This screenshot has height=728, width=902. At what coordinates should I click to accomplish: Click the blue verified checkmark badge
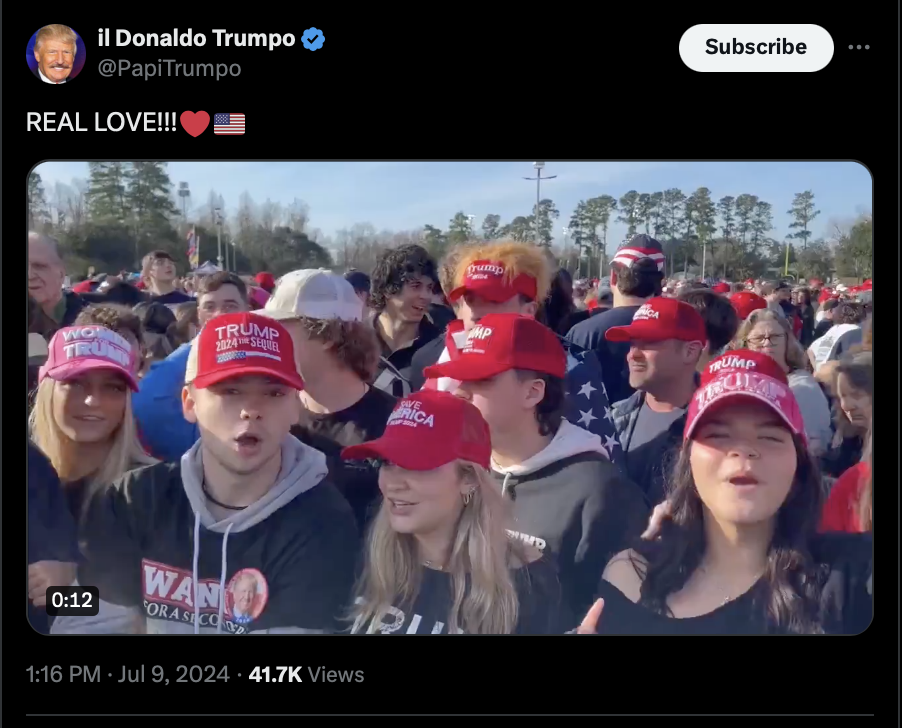[x=313, y=39]
